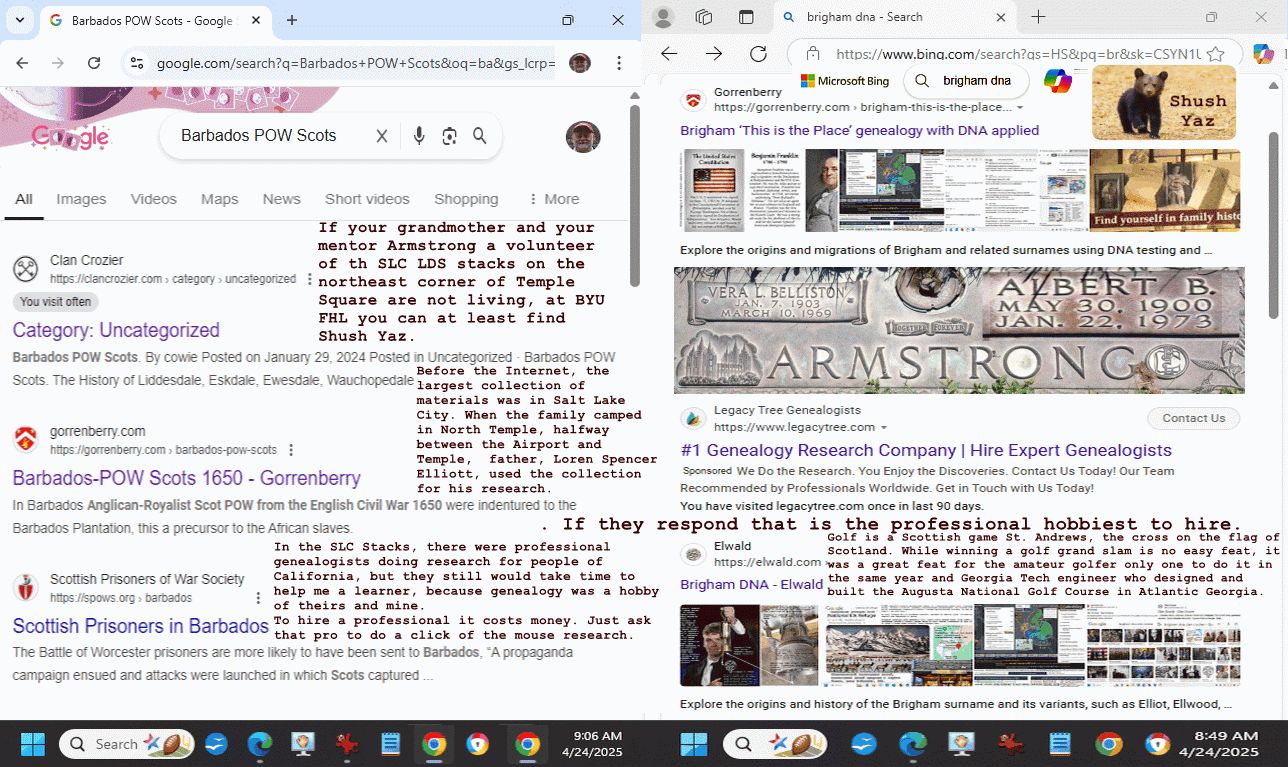
Task: Reload the Google search page in Chrome
Action: [94, 63]
